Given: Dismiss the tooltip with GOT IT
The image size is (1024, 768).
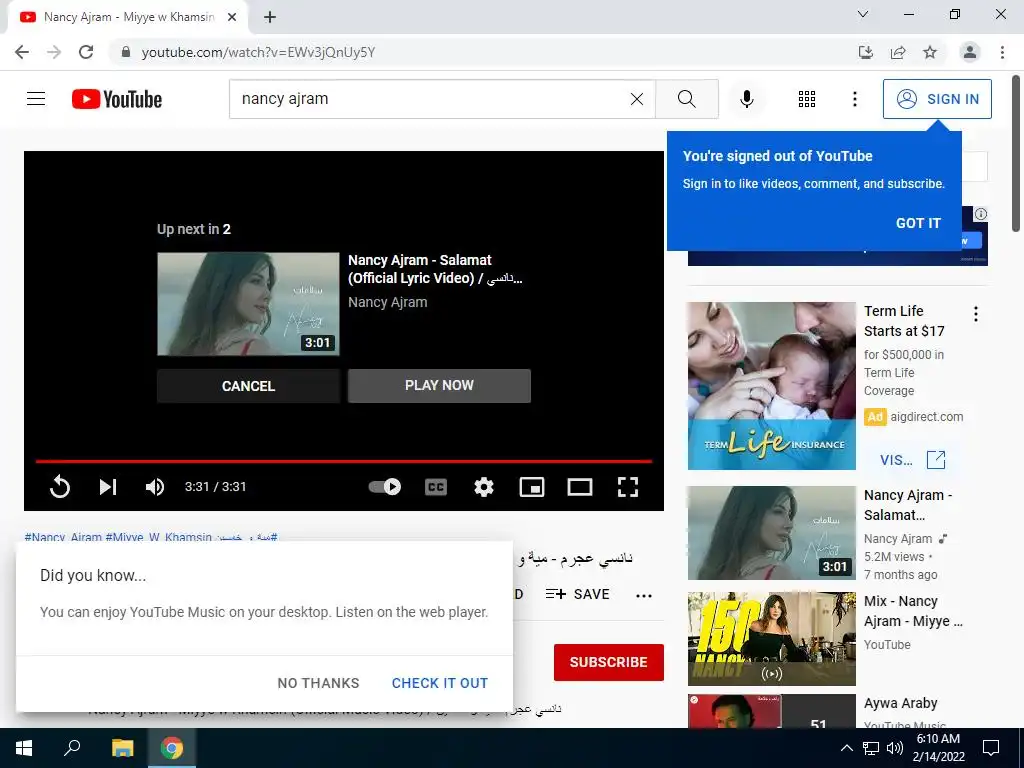Looking at the screenshot, I should pyautogui.click(x=918, y=223).
